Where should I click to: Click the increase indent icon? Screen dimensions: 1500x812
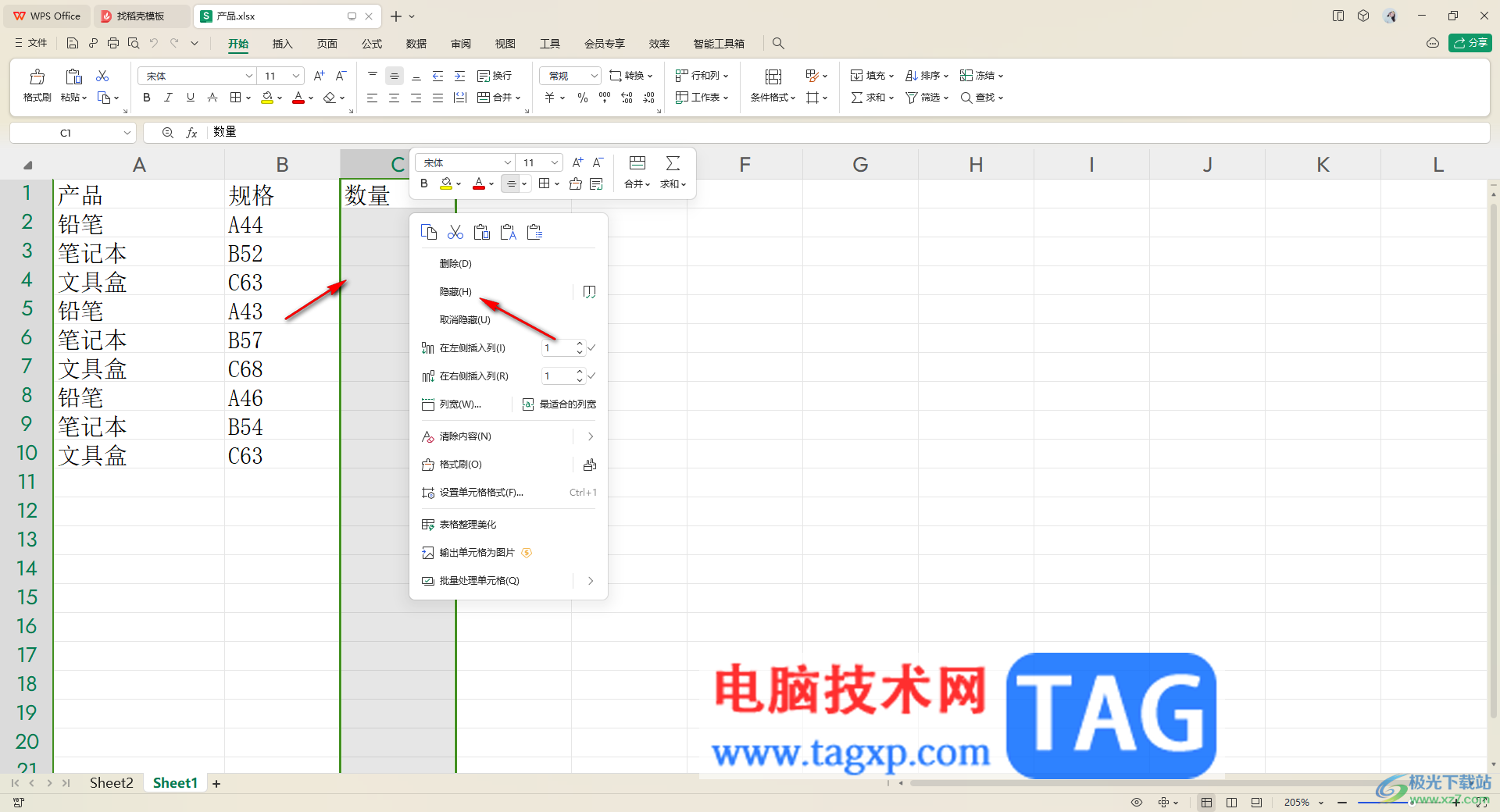(x=460, y=76)
